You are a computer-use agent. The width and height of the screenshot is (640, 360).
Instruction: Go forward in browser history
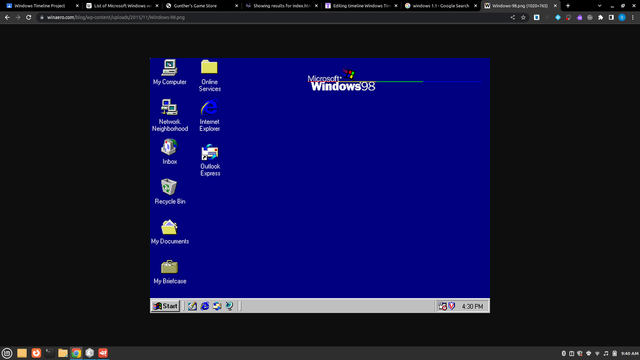coord(18,18)
